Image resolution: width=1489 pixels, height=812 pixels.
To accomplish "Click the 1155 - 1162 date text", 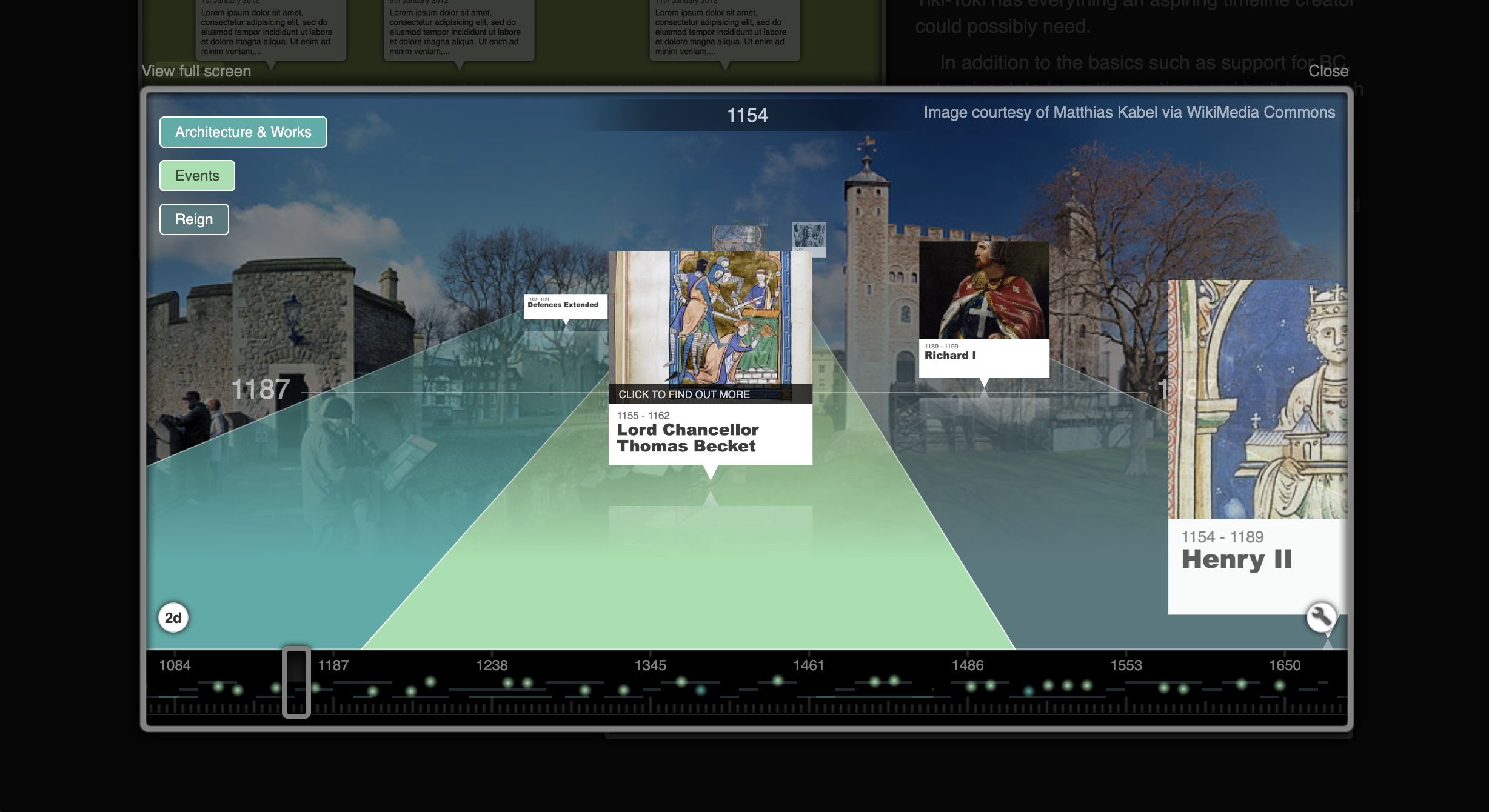I will pos(643,416).
